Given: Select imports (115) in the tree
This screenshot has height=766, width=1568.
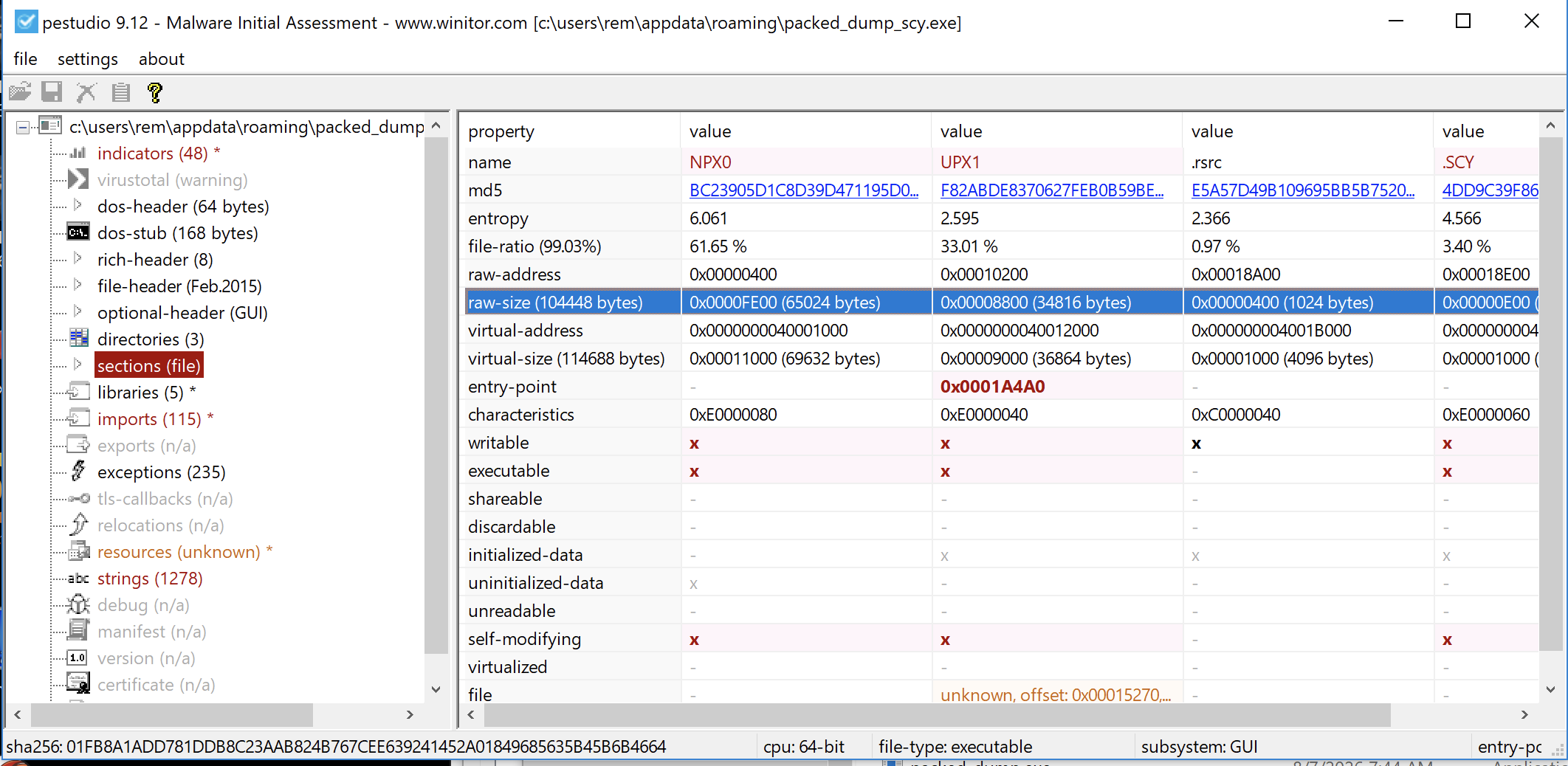Looking at the screenshot, I should [149, 419].
